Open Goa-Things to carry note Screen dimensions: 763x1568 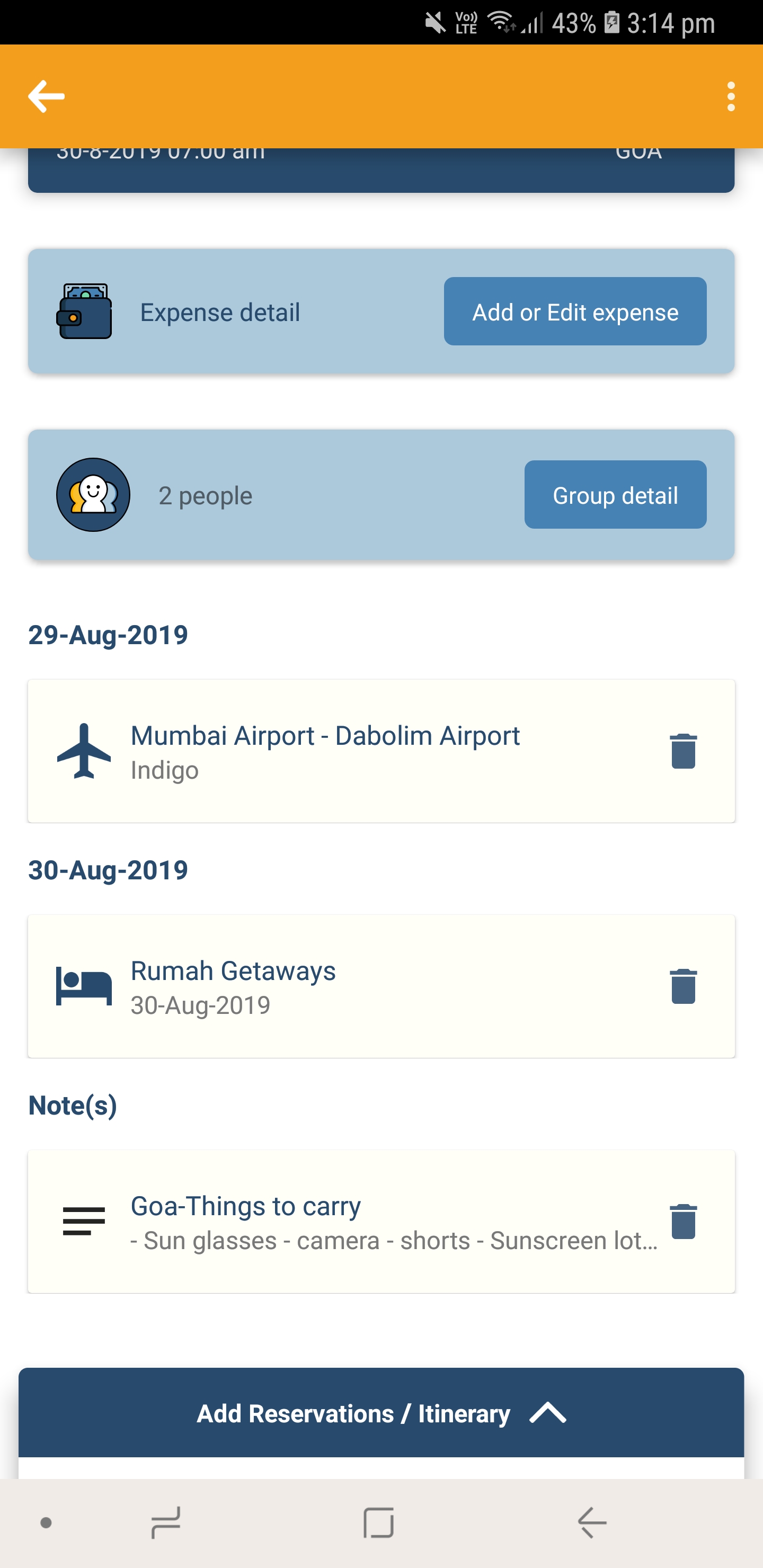(246, 1206)
